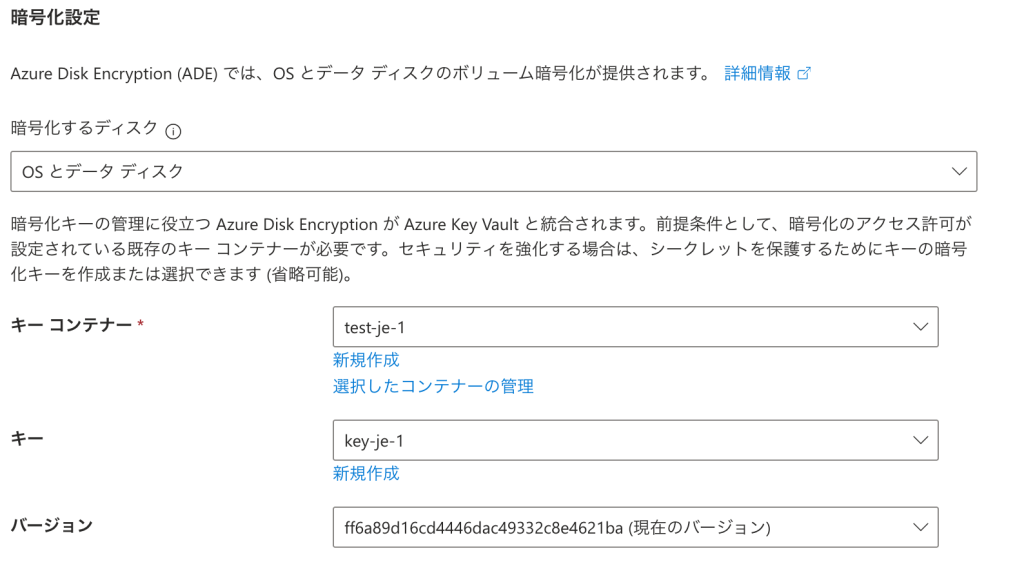Click the selected value 'OS とデータ ディスク'
This screenshot has height=571, width=1024.
click(103, 172)
